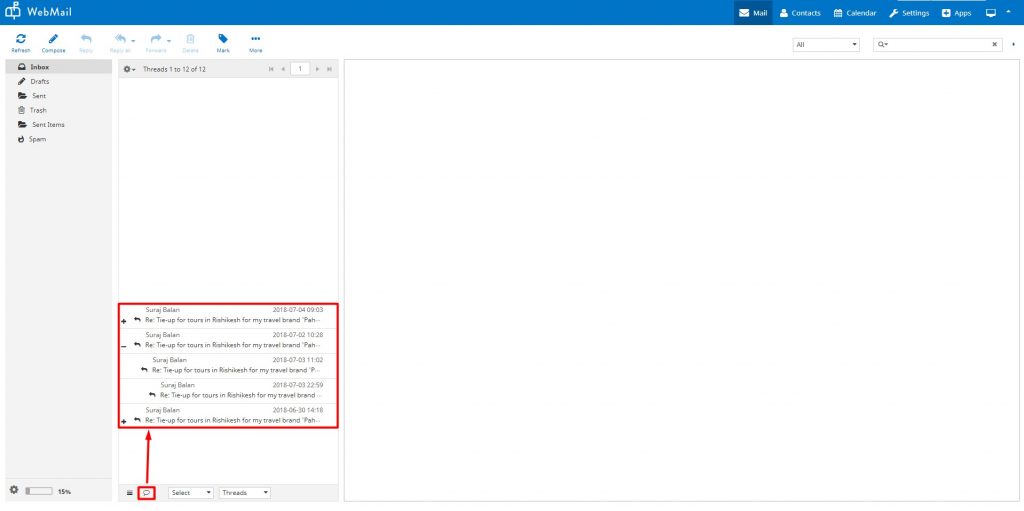Open the Select dropdown in footer
This screenshot has height=511, width=1024.
(190, 493)
